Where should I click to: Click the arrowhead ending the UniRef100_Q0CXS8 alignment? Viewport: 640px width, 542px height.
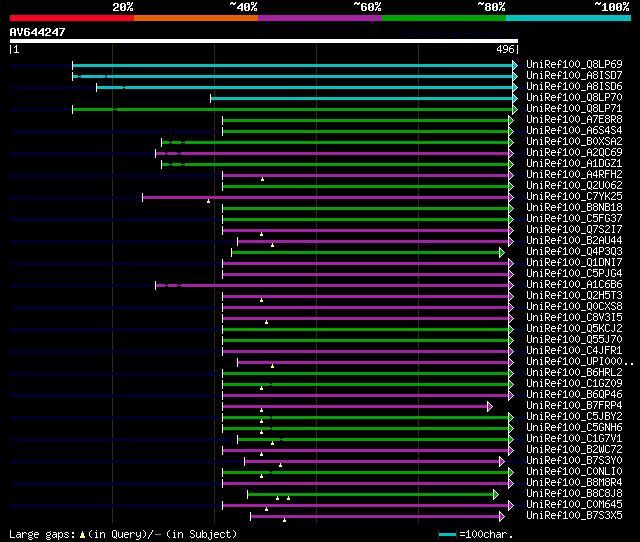[511, 308]
